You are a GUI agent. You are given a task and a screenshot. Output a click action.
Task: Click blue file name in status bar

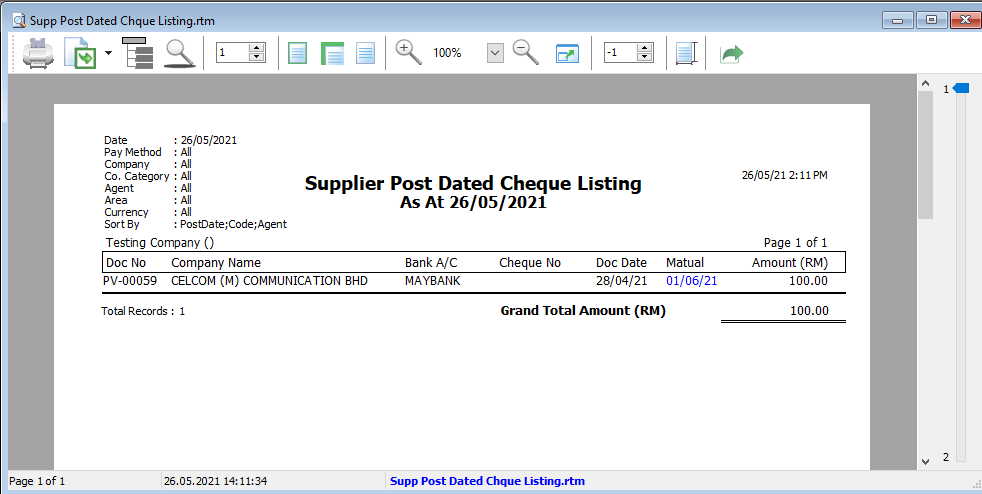coord(487,481)
